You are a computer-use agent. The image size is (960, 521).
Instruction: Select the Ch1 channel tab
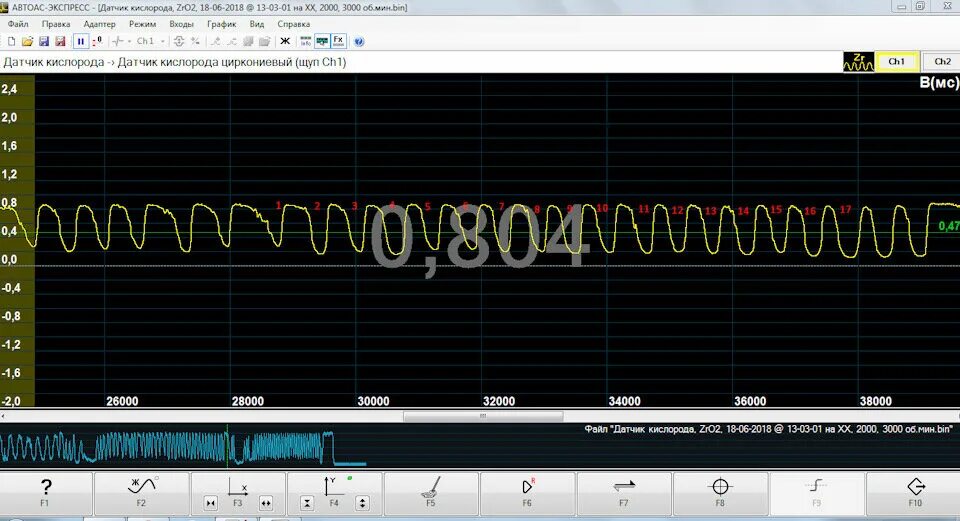tap(896, 62)
